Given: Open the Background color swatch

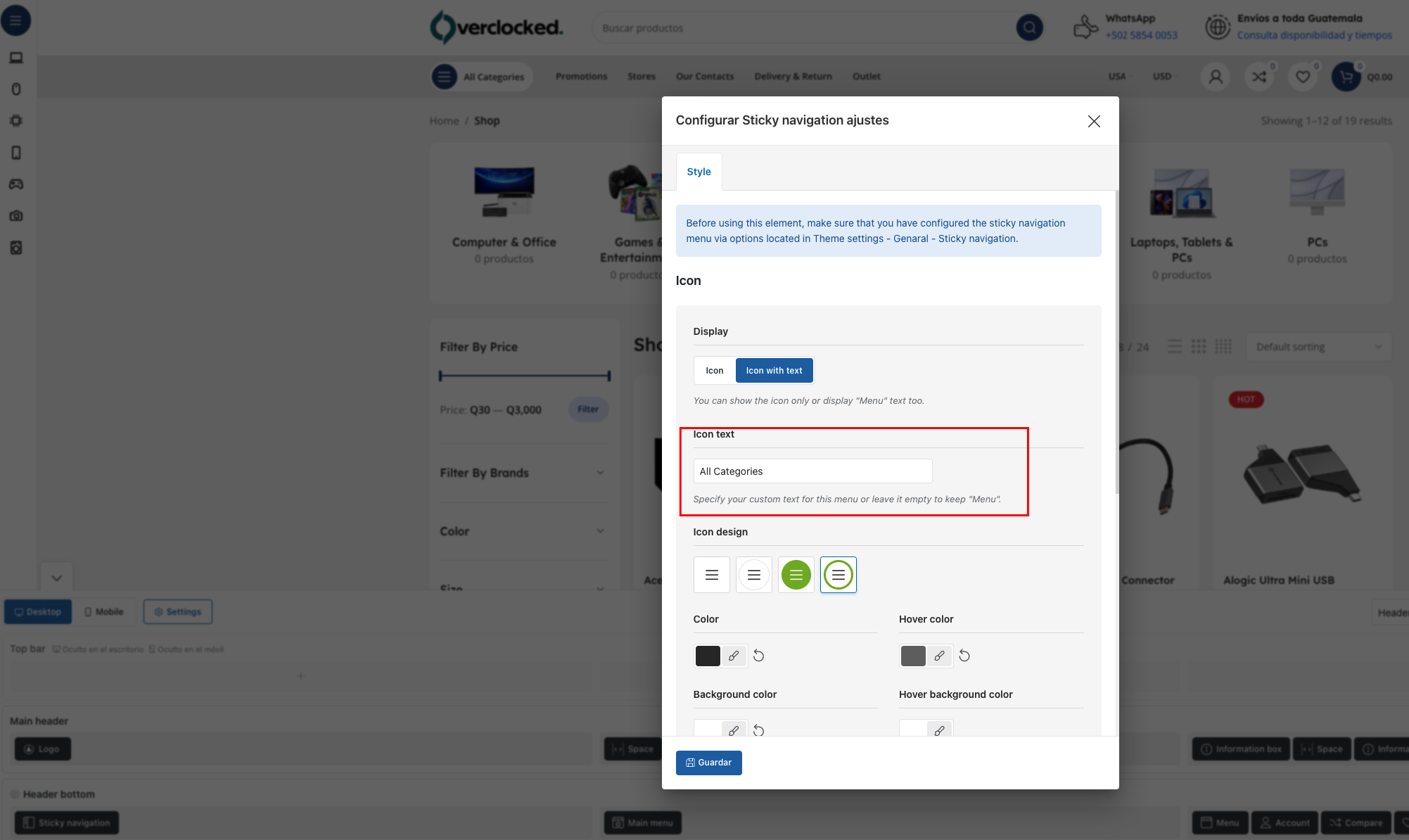Looking at the screenshot, I should [708, 729].
